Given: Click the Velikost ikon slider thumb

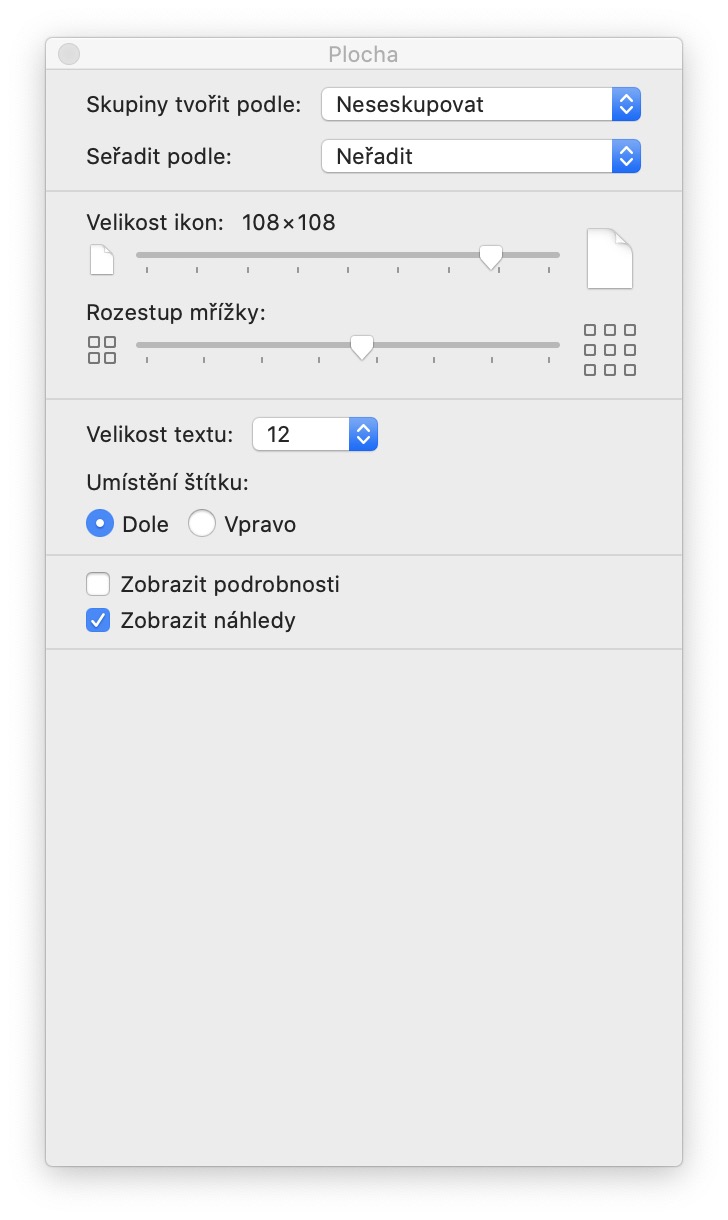Looking at the screenshot, I should pos(490,257).
